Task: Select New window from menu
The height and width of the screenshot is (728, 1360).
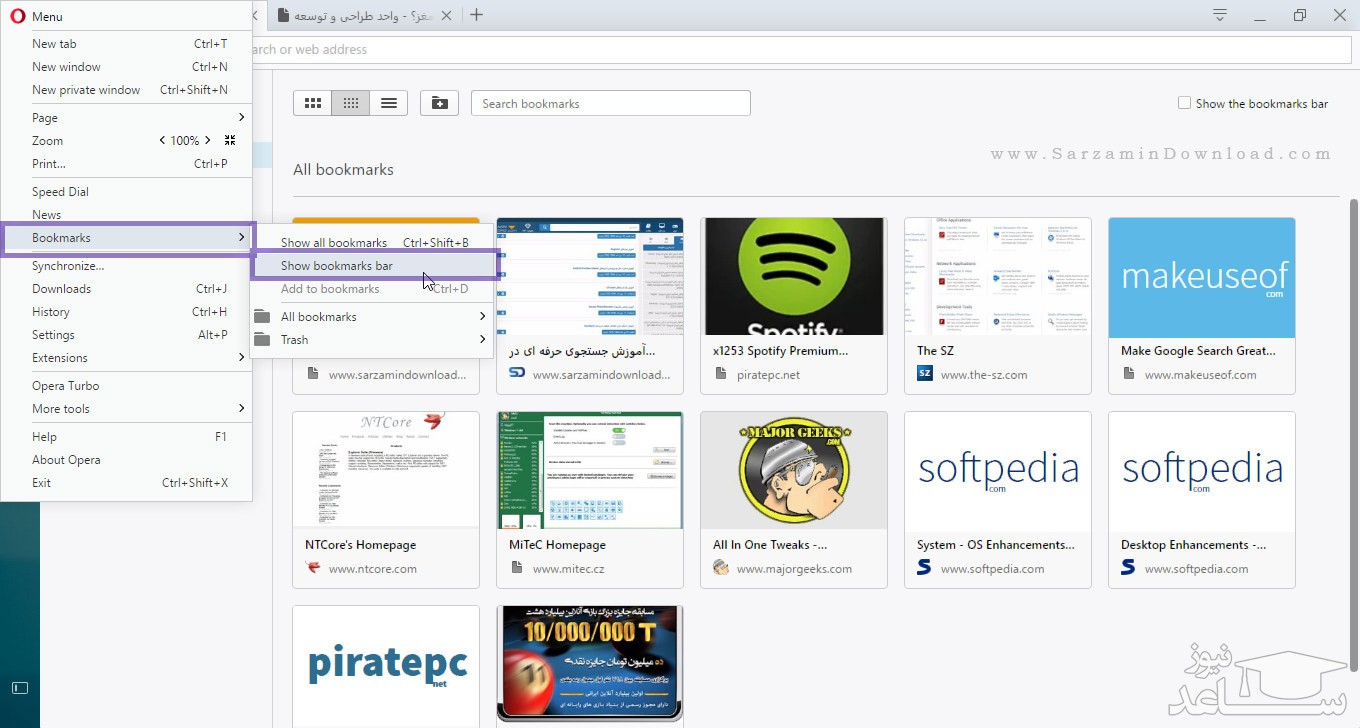Action: pyautogui.click(x=127, y=67)
